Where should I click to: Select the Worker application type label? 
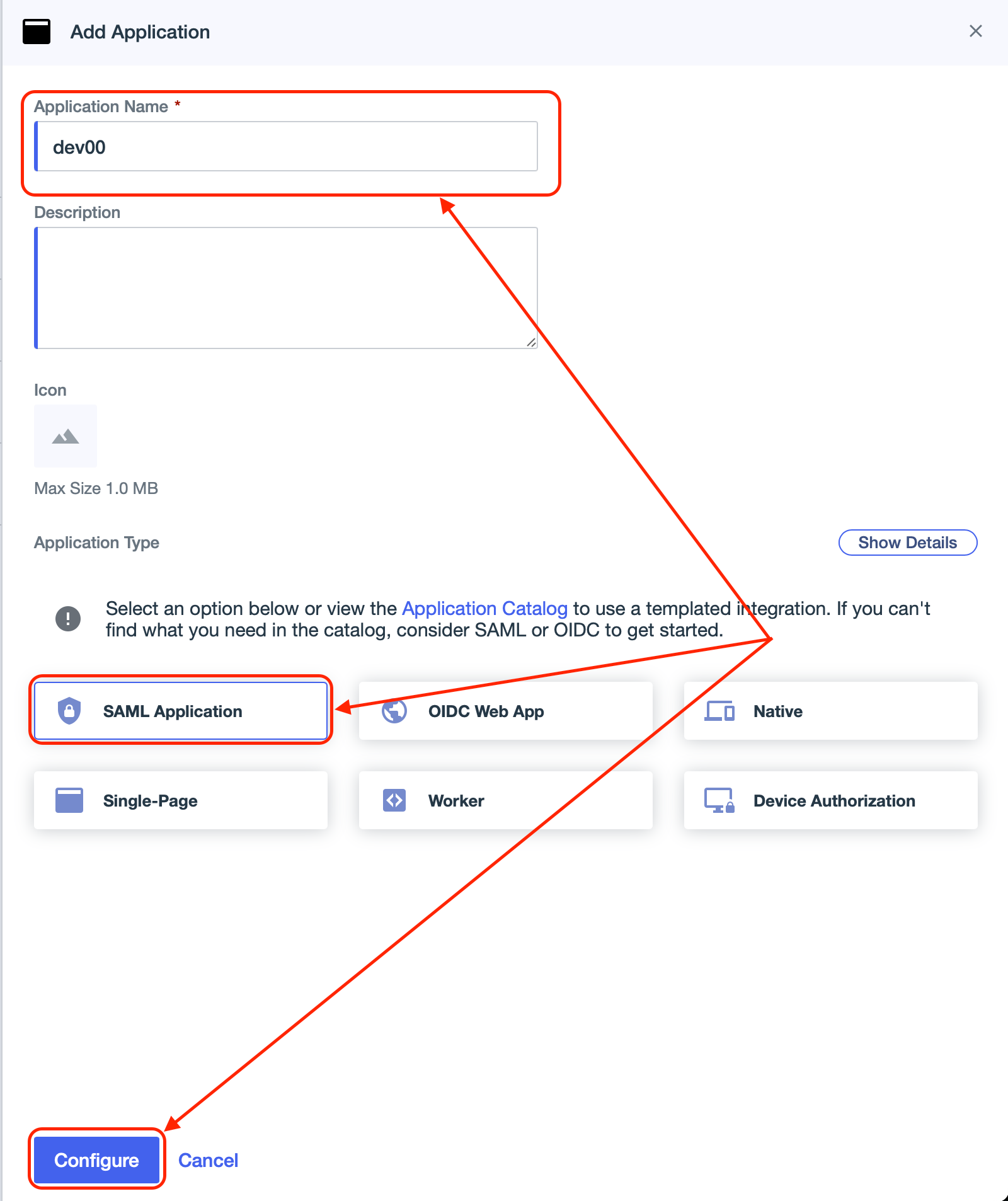(456, 801)
